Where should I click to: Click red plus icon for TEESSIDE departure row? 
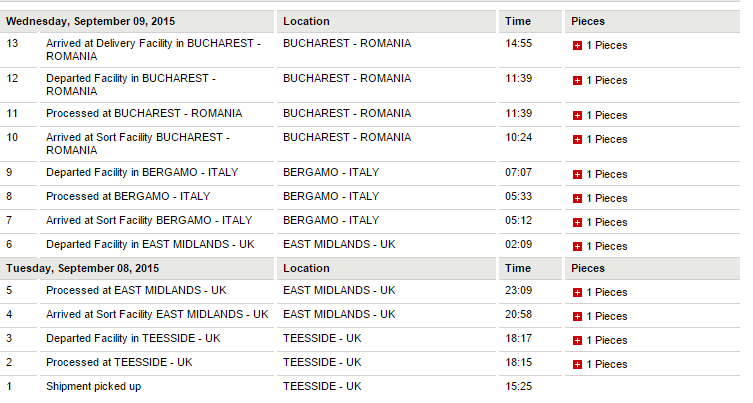pyautogui.click(x=577, y=341)
